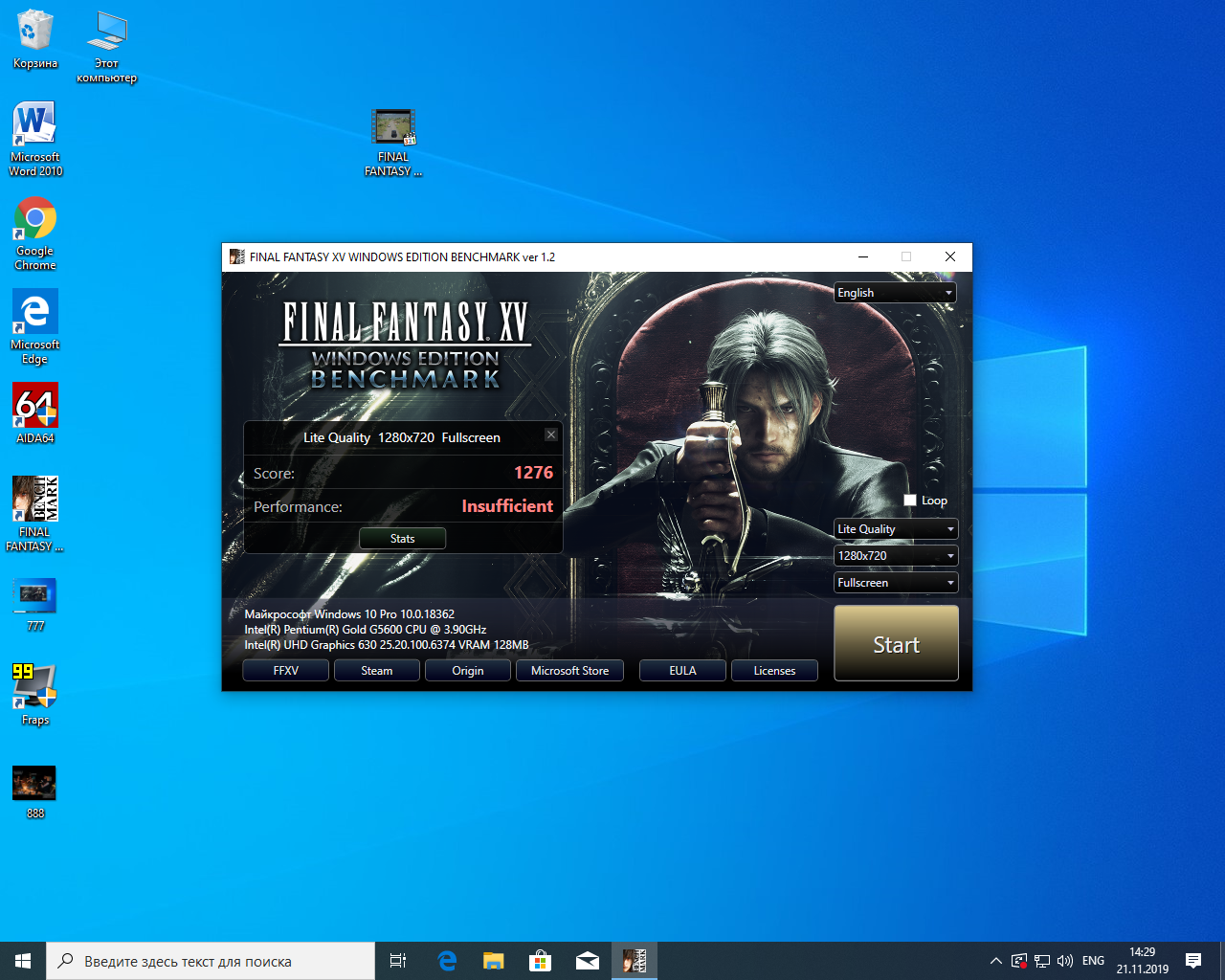Screen dimensions: 1225x980
Task: Open Microsoft Store from the taskbar
Action: [541, 961]
